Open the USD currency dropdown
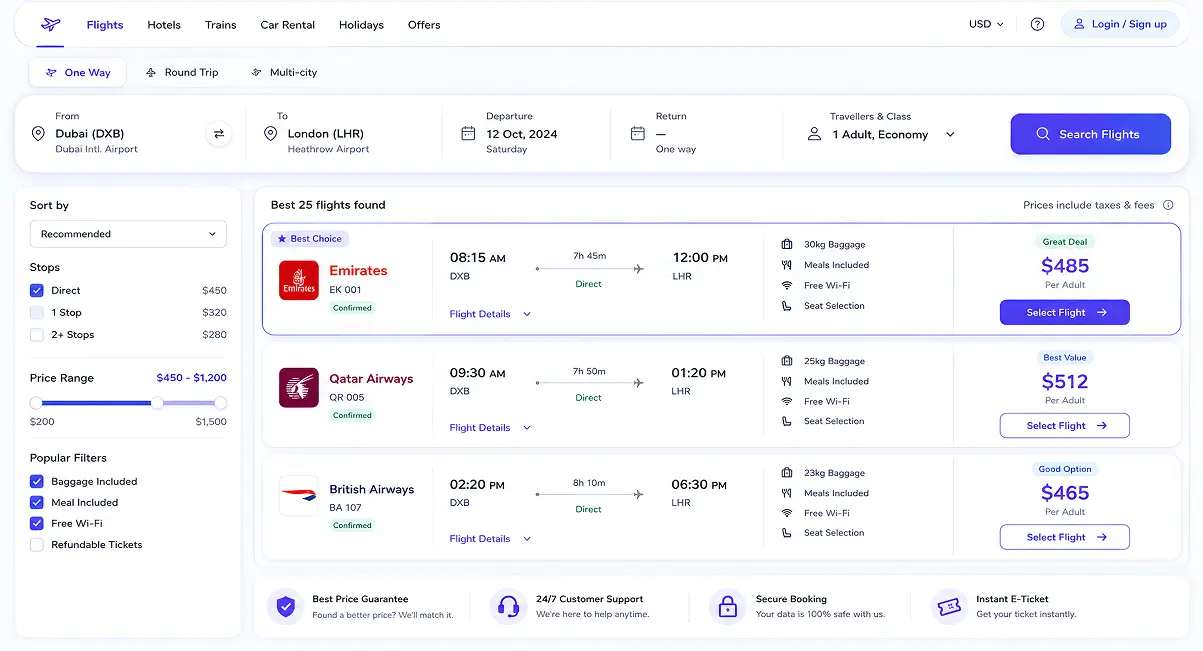Viewport: 1203px width, 651px height. tap(986, 24)
